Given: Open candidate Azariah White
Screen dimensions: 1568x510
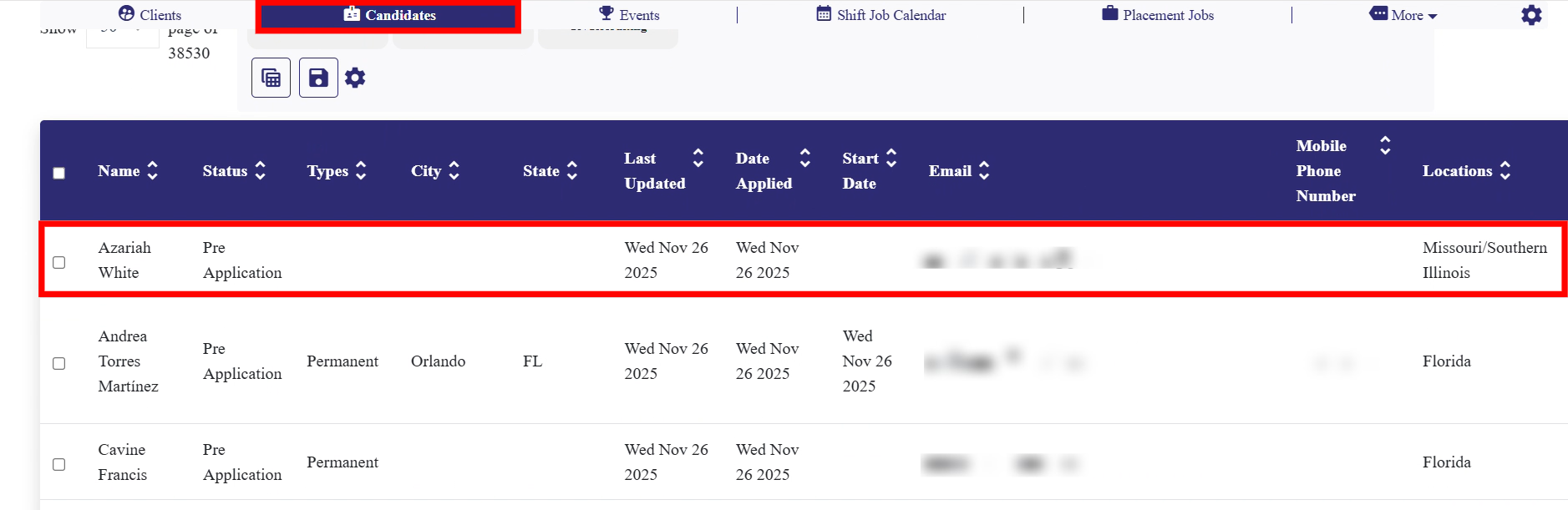Looking at the screenshot, I should 124,260.
